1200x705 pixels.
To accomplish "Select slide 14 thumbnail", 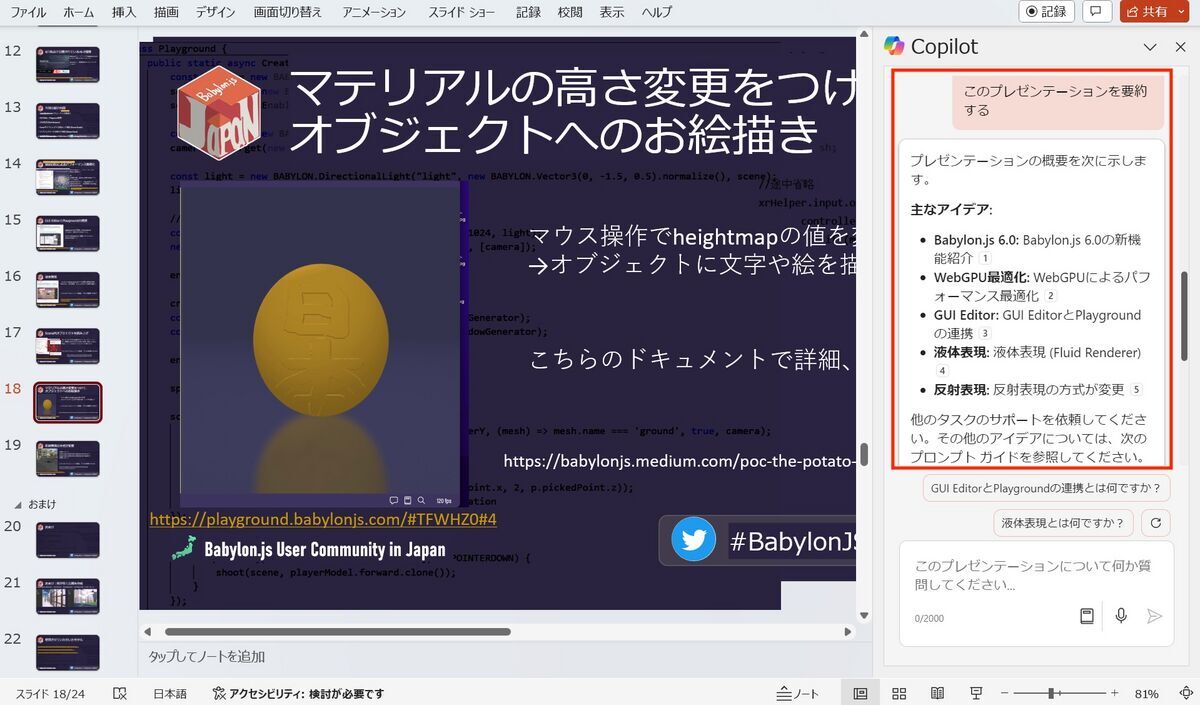I will coord(67,177).
